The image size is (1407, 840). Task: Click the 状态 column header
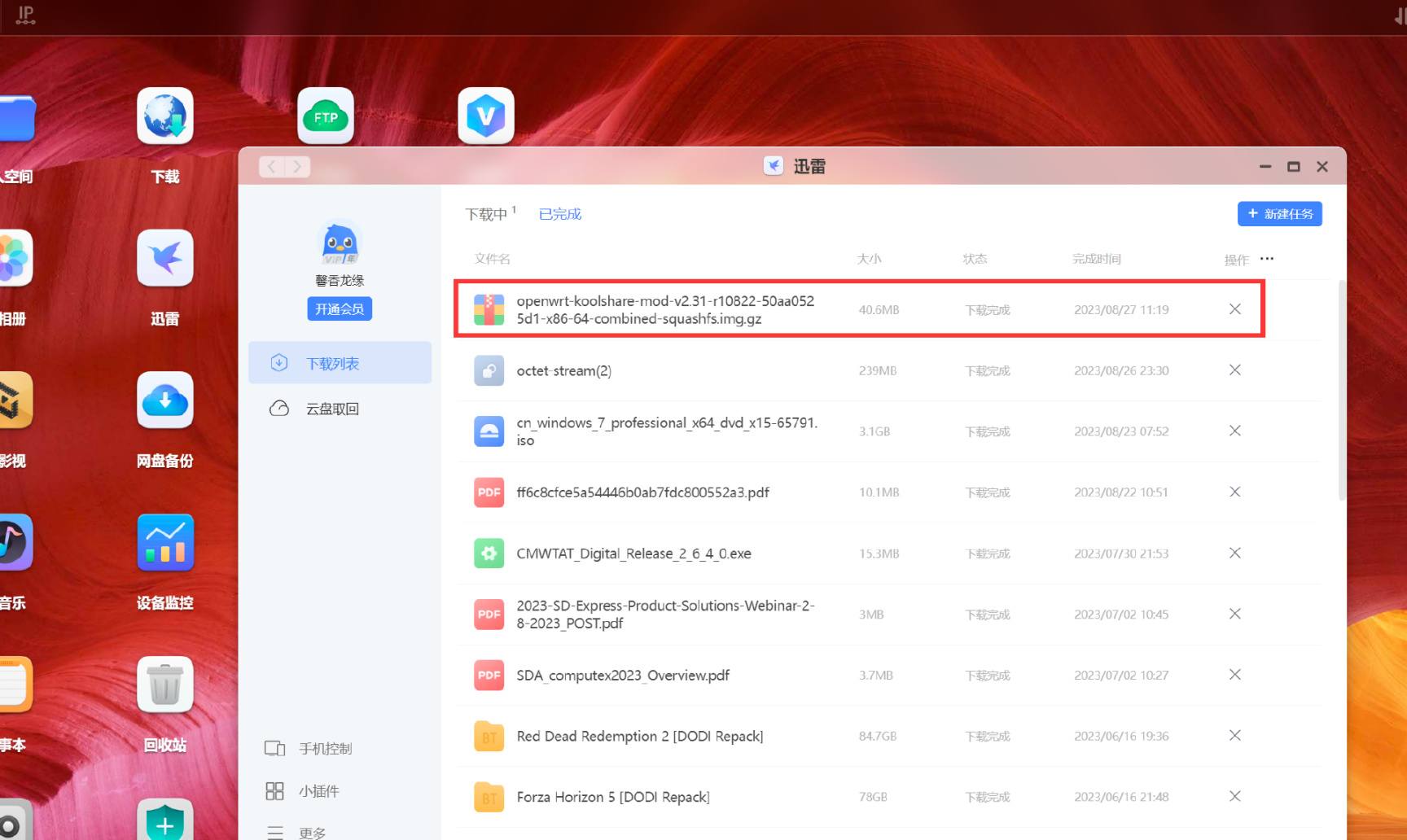pos(975,259)
